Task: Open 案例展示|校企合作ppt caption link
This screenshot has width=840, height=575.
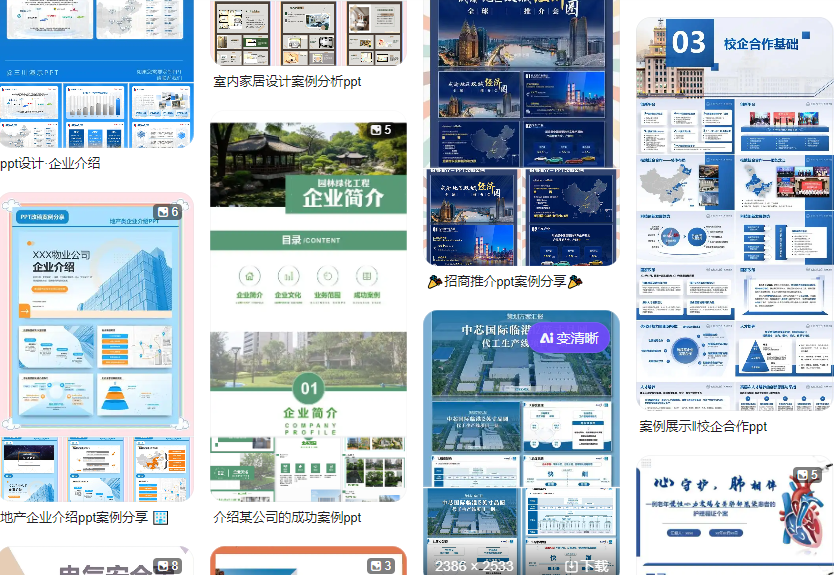Action: (703, 426)
